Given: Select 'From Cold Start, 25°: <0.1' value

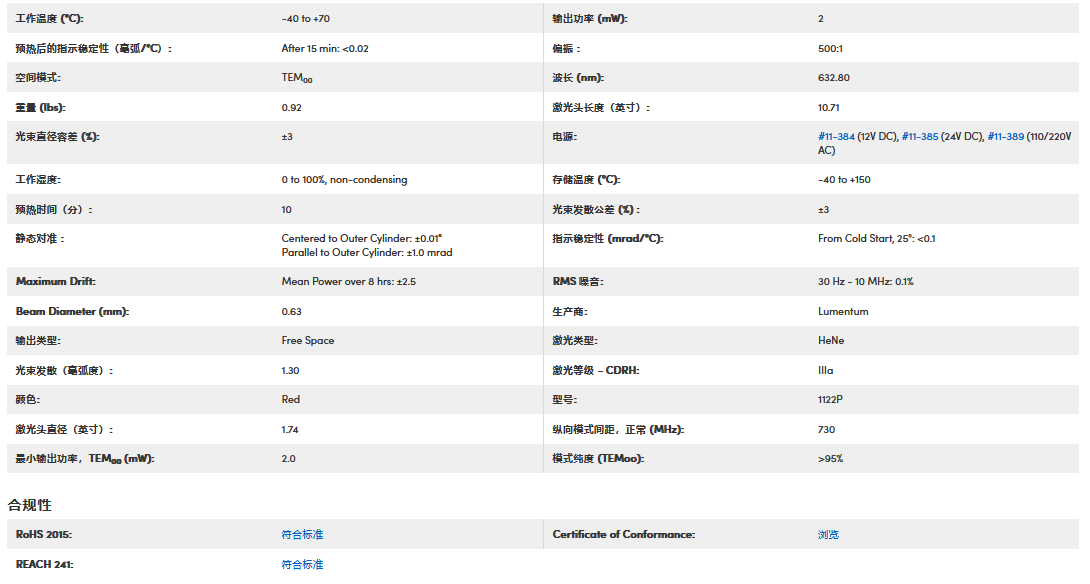Looking at the screenshot, I should [877, 238].
